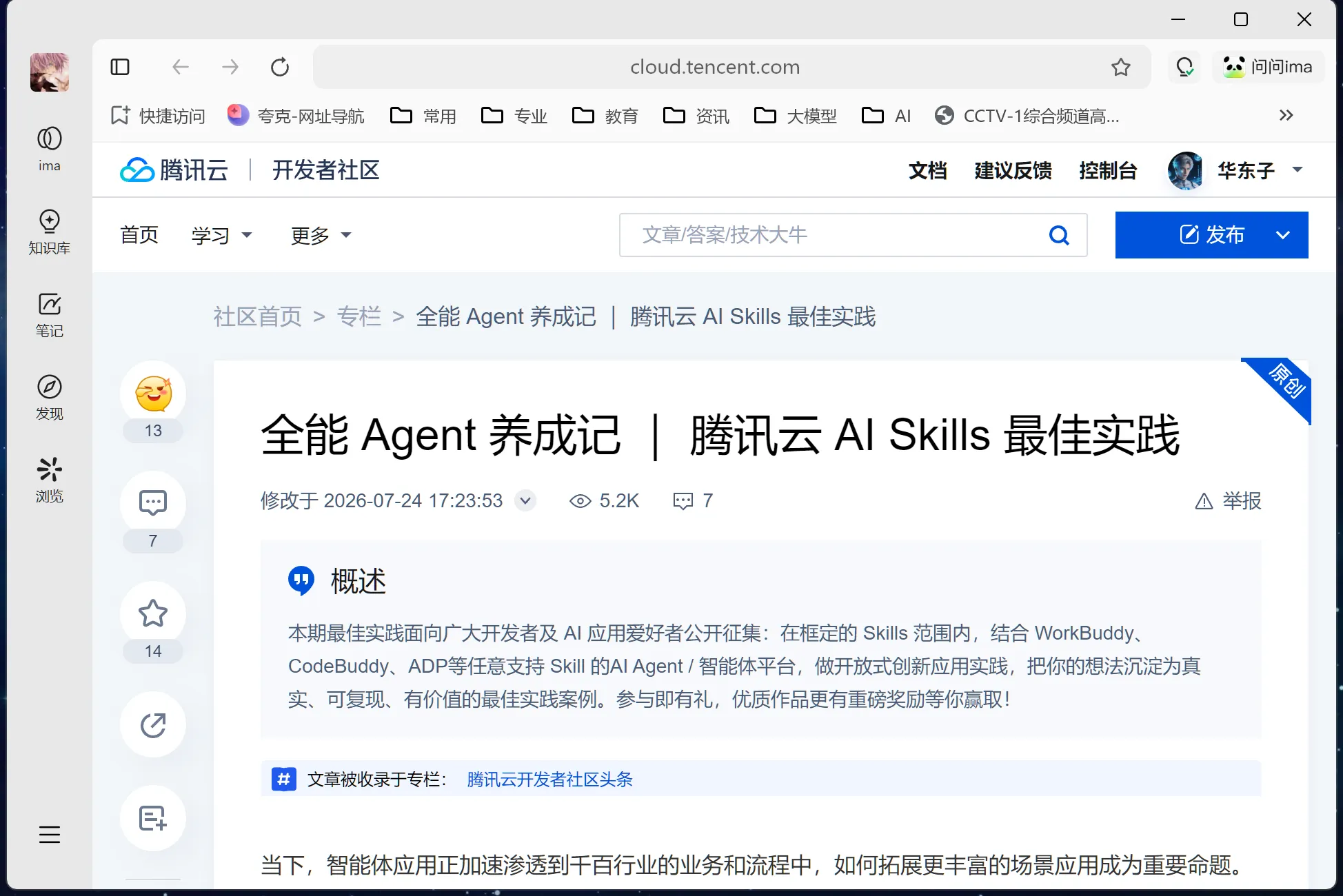Go back with the left arrow
The width and height of the screenshot is (1343, 896).
coord(181,67)
